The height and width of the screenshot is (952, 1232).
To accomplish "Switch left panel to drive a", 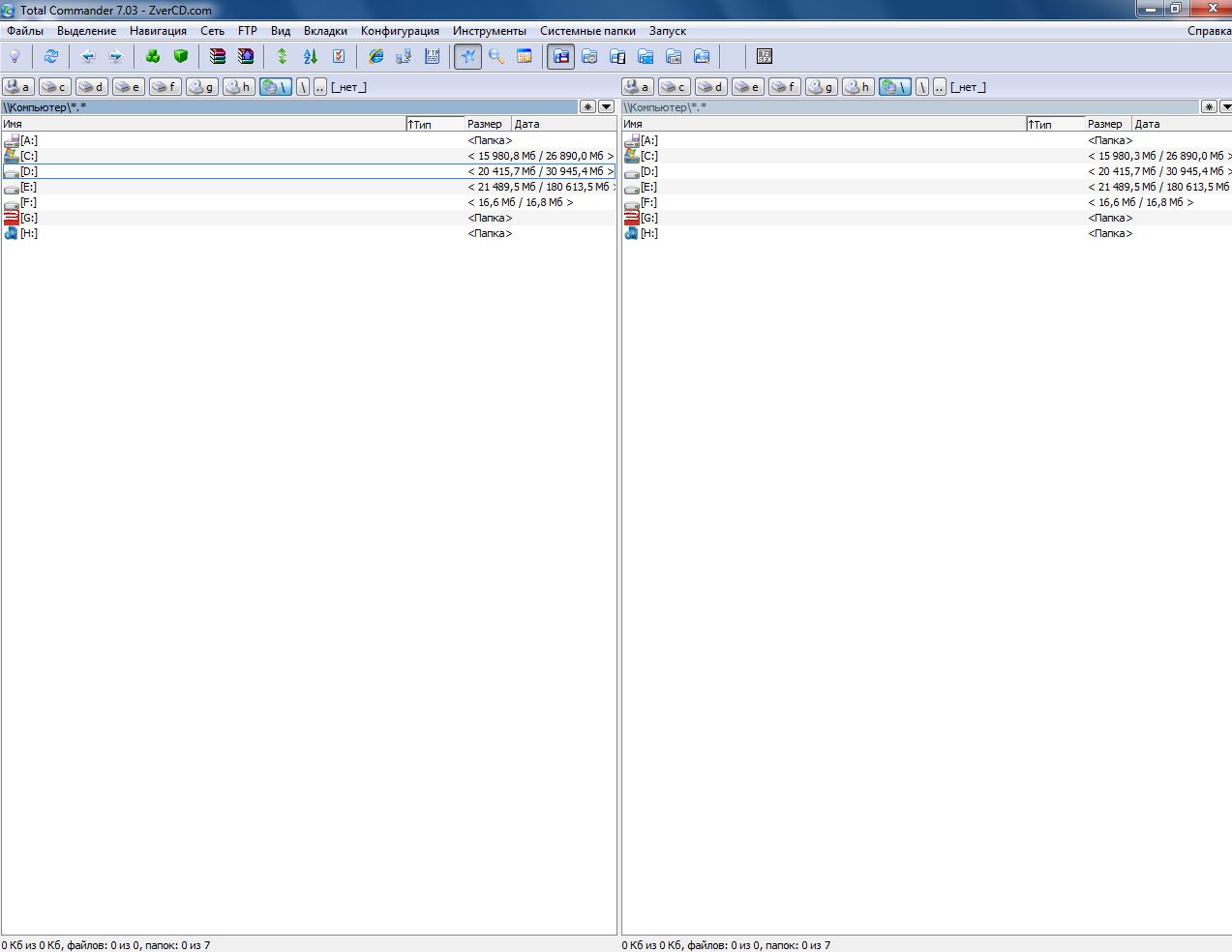I will (18, 87).
